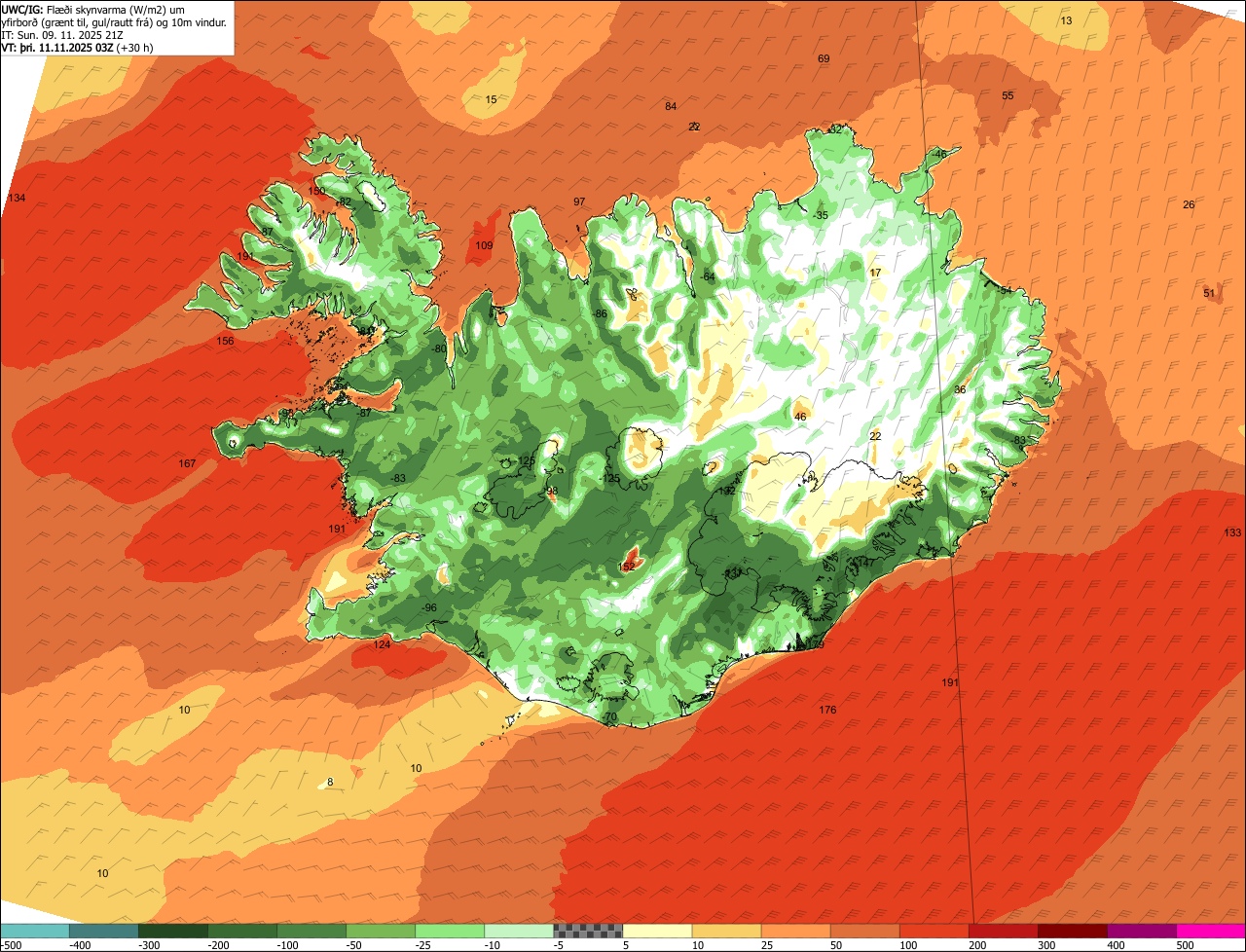Click the map value 17 in northeast interior
Image resolution: width=1246 pixels, height=952 pixels.
[x=875, y=273]
